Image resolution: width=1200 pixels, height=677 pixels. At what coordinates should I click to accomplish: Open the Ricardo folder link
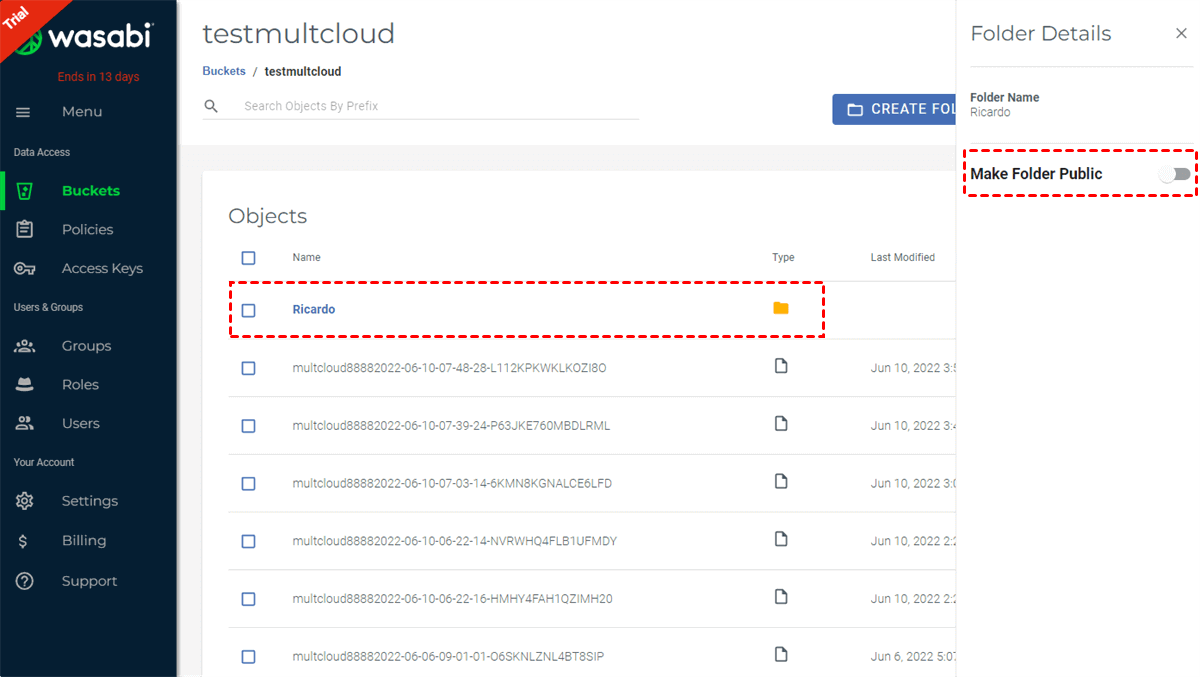click(x=314, y=310)
